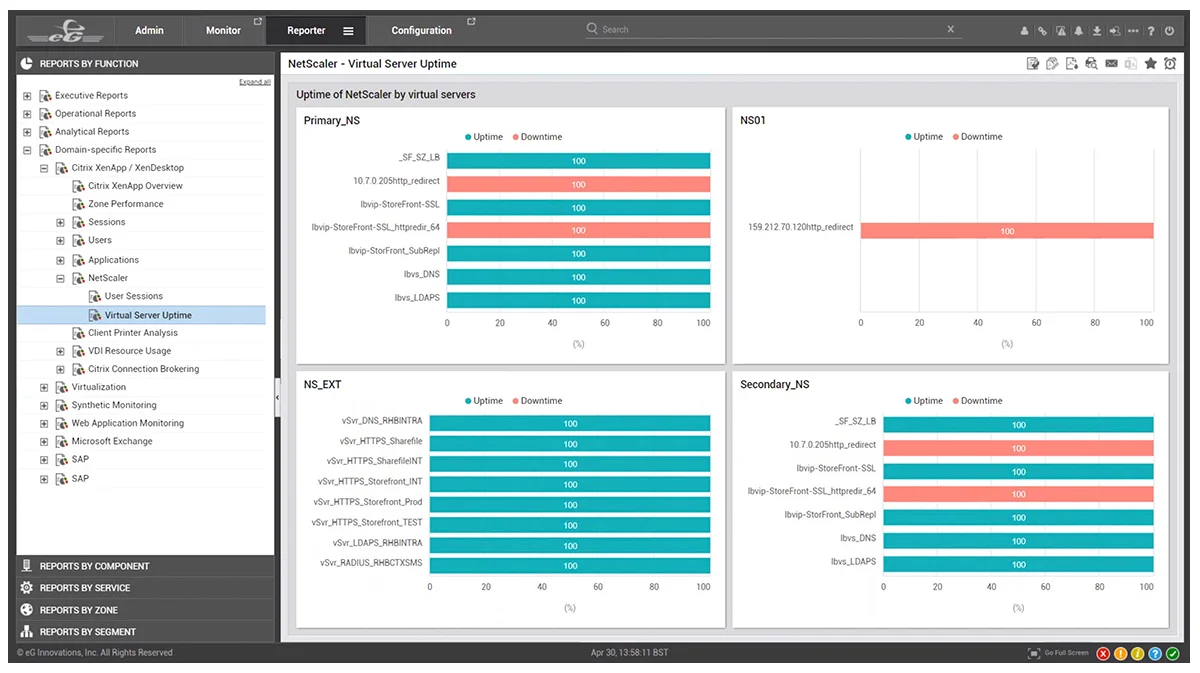Open the Reports By Service section
Image resolution: width=1200 pixels, height=673 pixels.
point(145,588)
